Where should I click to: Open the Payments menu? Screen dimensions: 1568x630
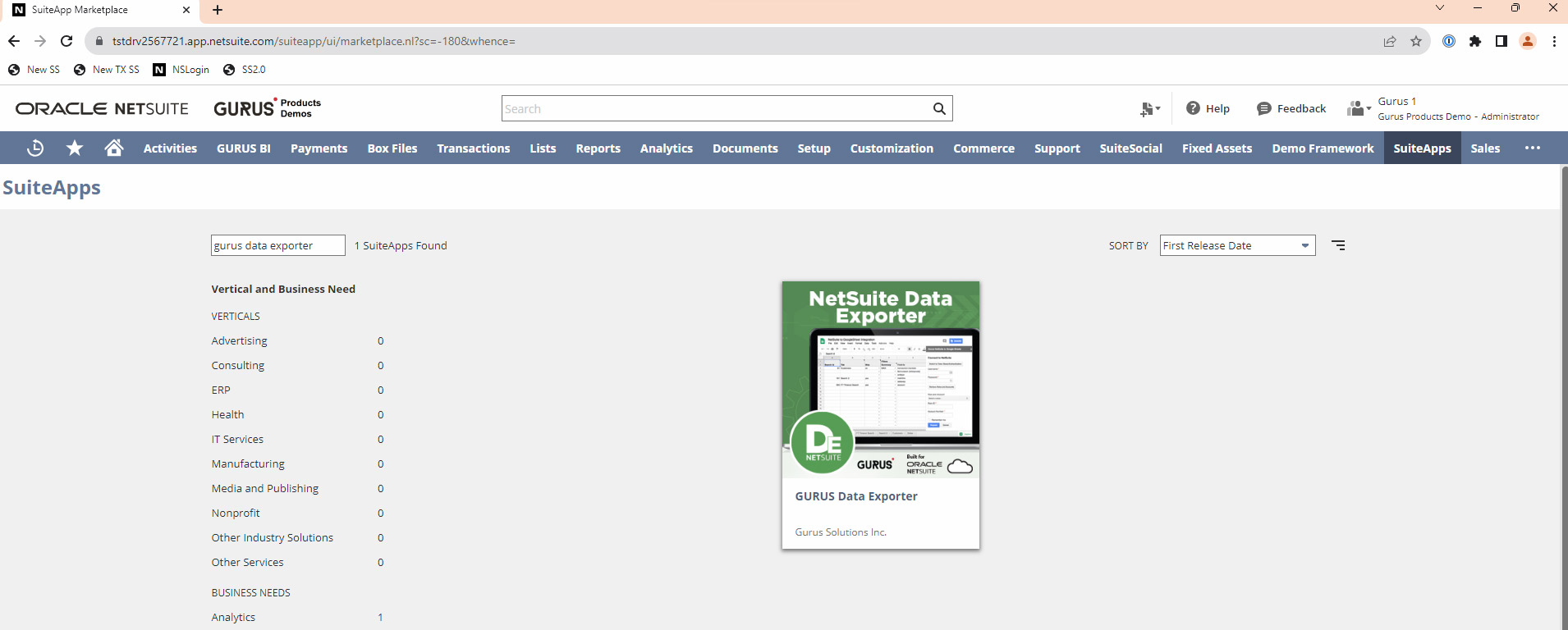(x=319, y=148)
